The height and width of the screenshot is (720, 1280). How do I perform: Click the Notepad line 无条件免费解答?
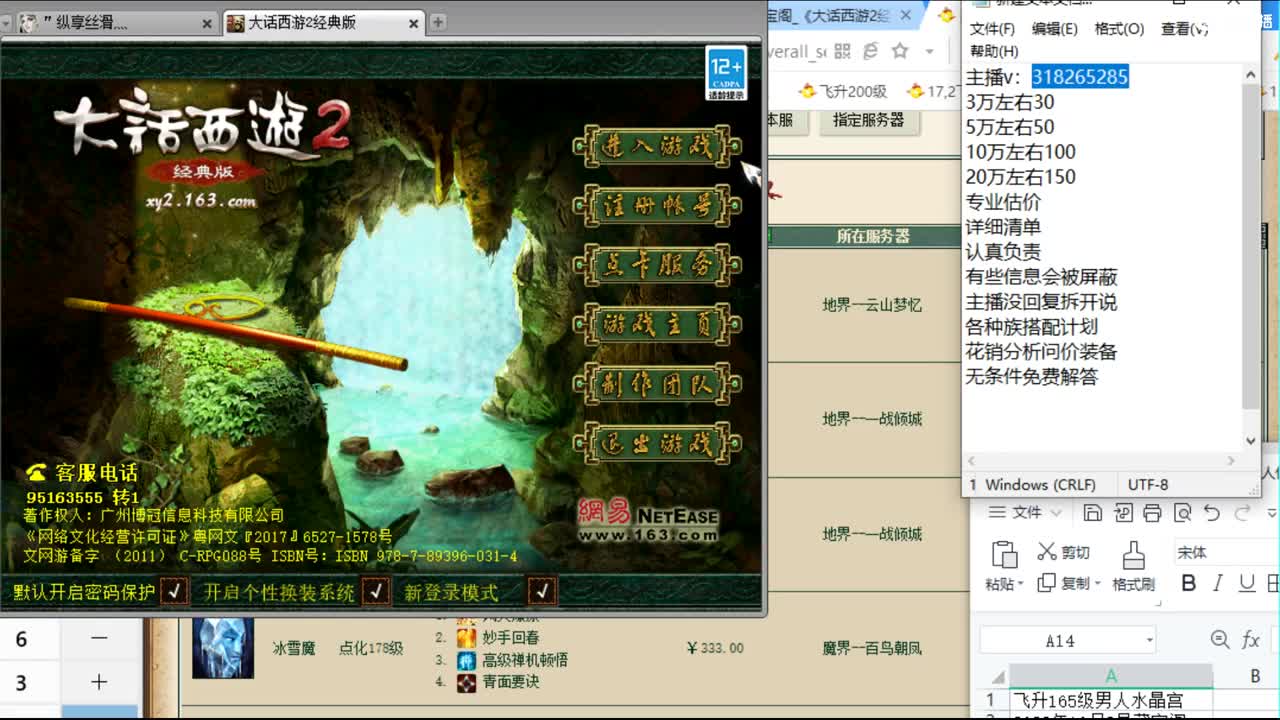[1031, 377]
